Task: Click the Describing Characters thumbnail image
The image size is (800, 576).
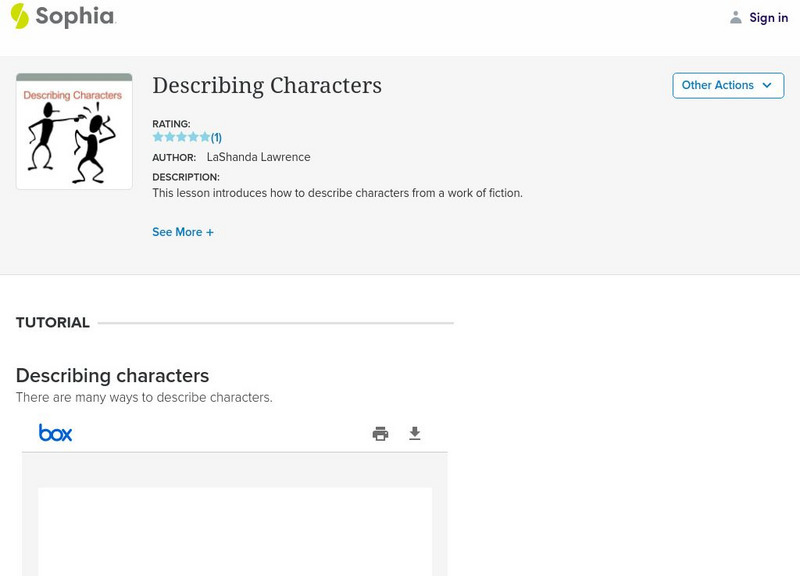Action: tap(74, 131)
